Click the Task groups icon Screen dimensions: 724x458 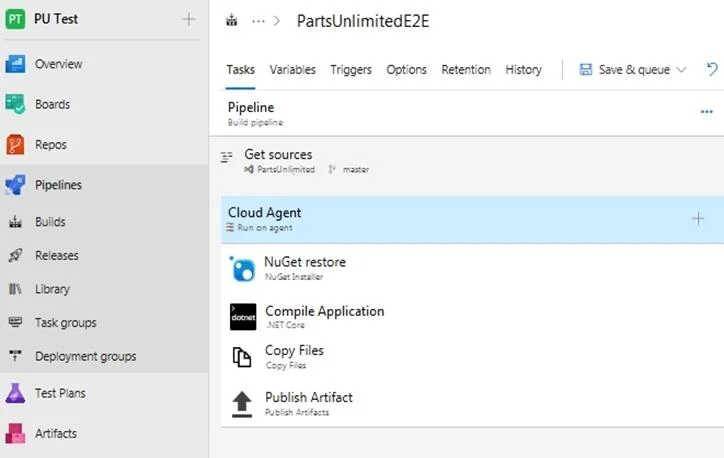15,322
